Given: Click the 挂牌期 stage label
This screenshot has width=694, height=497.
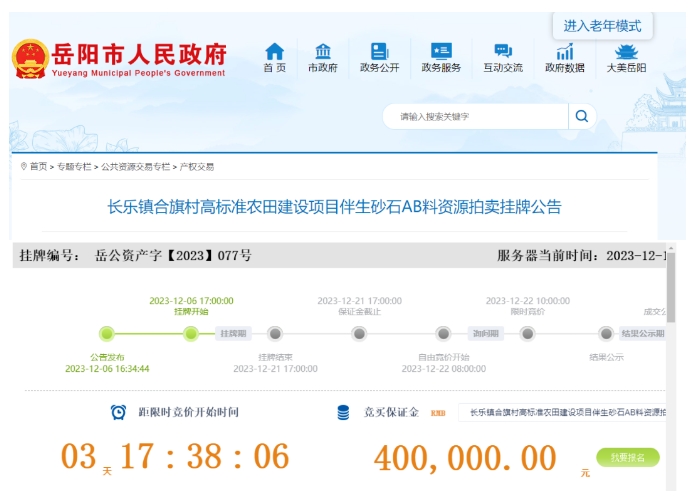Looking at the screenshot, I should pos(233,333).
